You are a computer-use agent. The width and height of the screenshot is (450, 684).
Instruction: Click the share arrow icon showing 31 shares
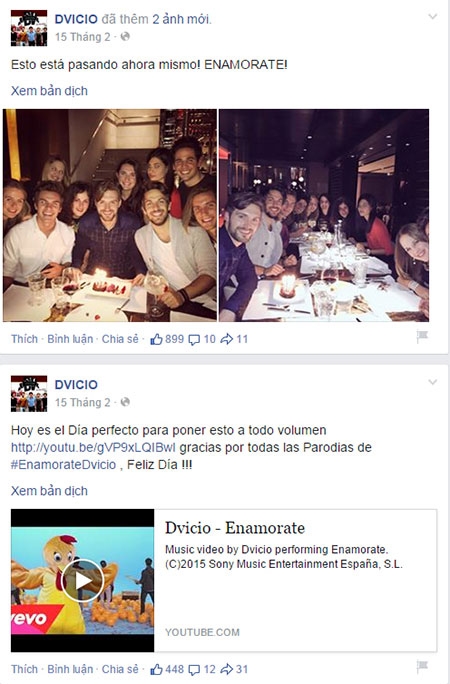pyautogui.click(x=227, y=669)
